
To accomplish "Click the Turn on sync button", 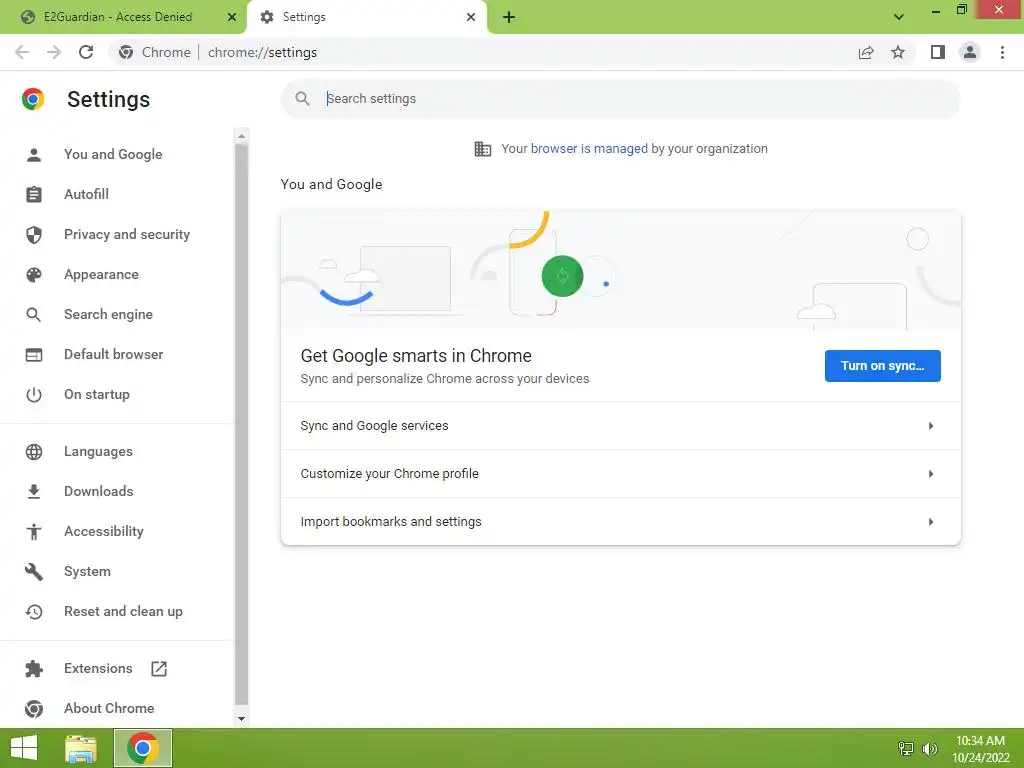I will point(882,366).
